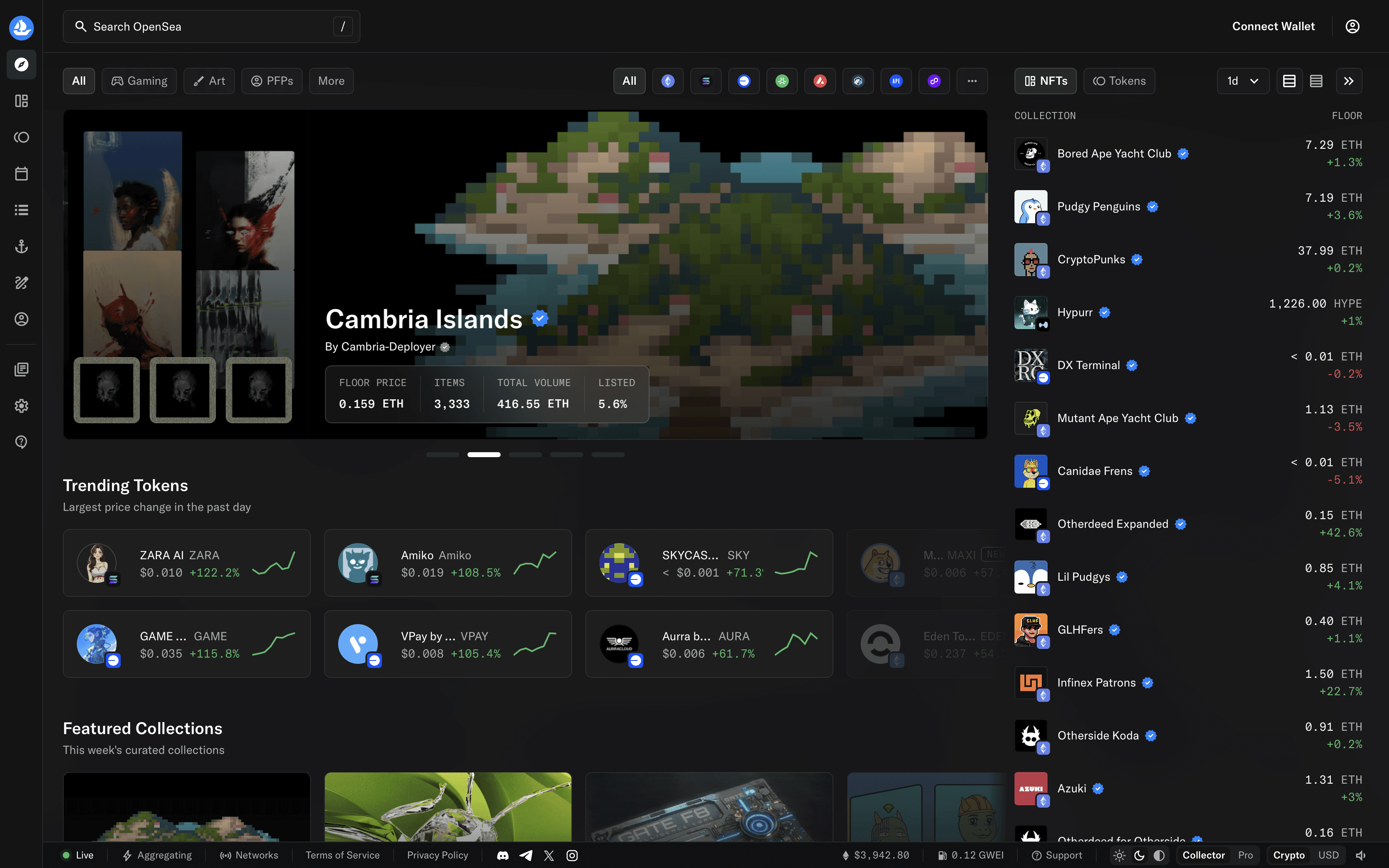Open the Drops calendar icon in sidebar
1389x868 pixels.
click(x=21, y=173)
